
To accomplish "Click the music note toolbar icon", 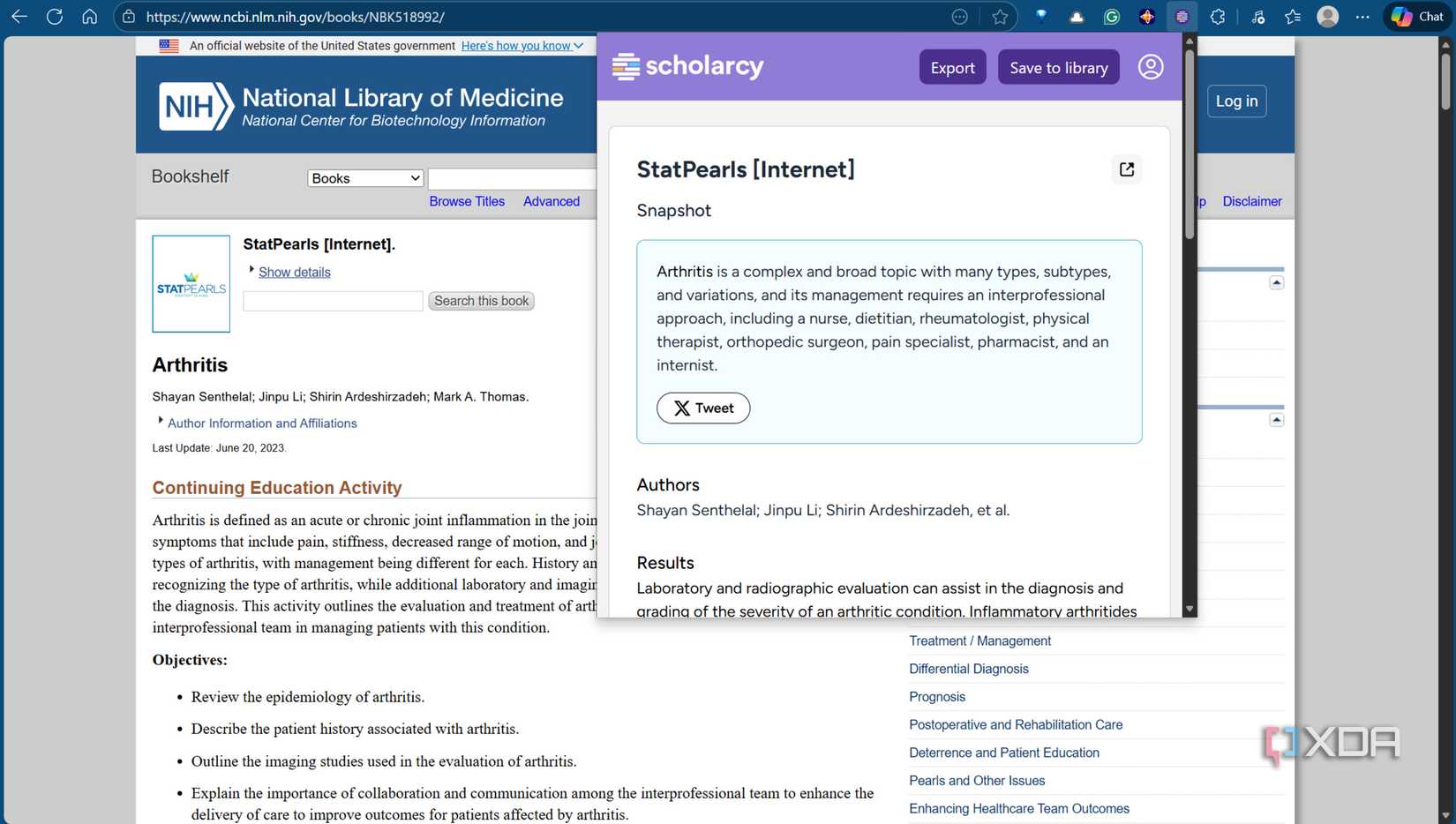I will pyautogui.click(x=1257, y=16).
